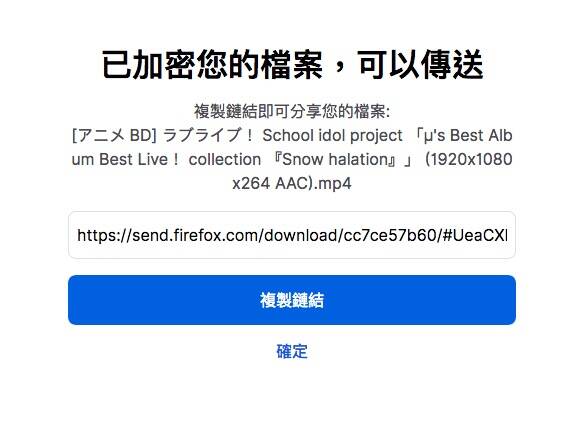571x426 pixels.
Task: Click the 『Snow halation』 filename text
Action: (x=335, y=159)
